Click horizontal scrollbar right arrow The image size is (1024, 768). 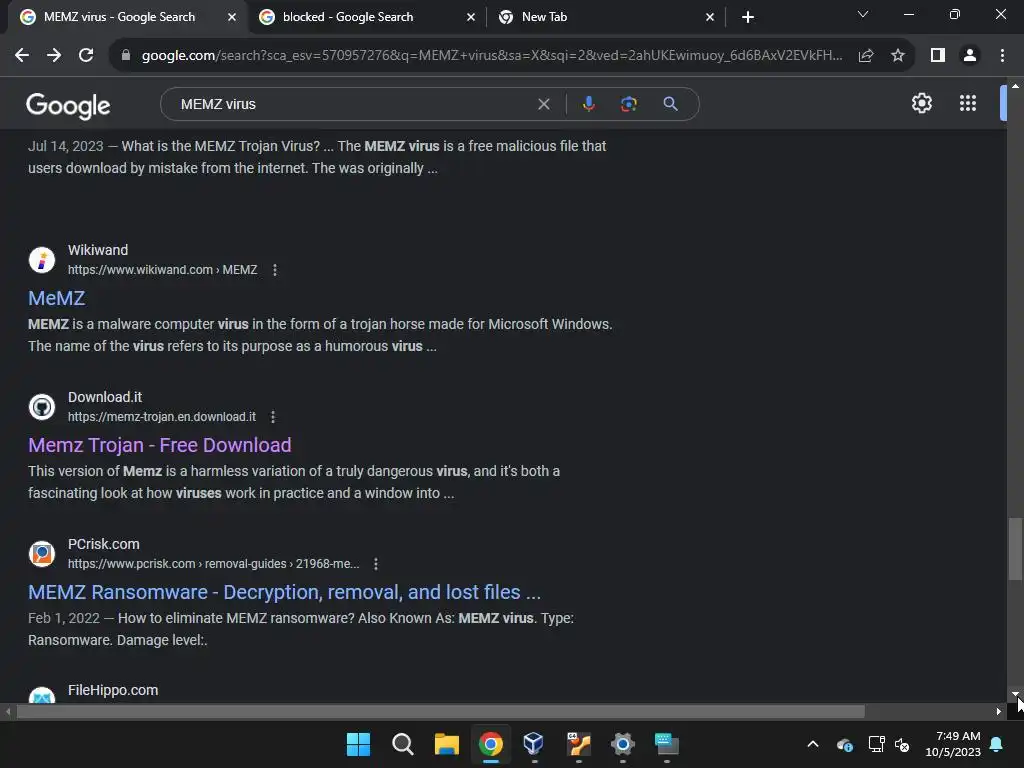[999, 711]
